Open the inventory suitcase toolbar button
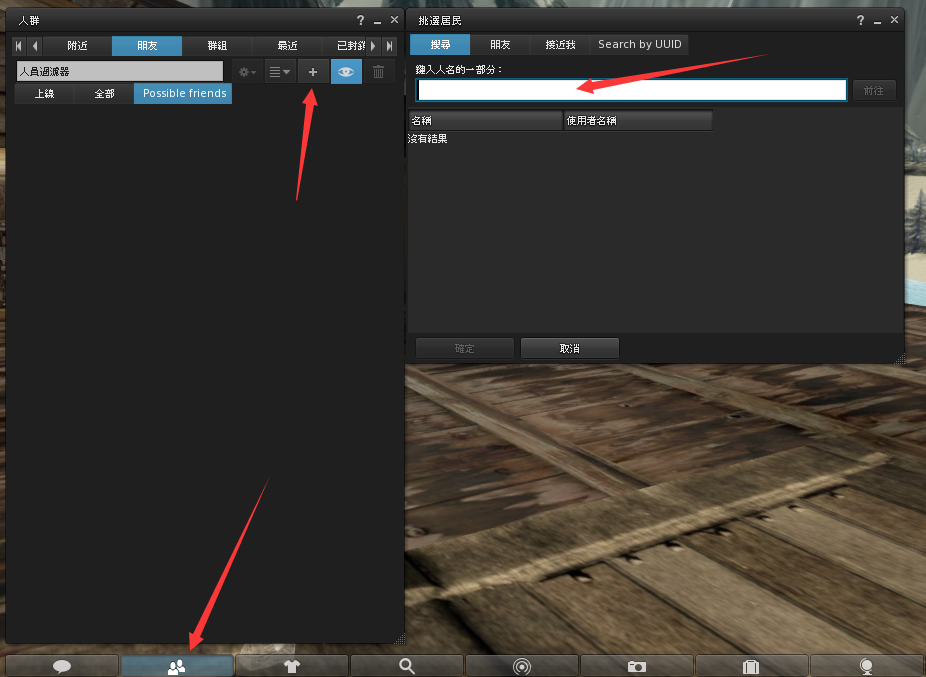 751,666
